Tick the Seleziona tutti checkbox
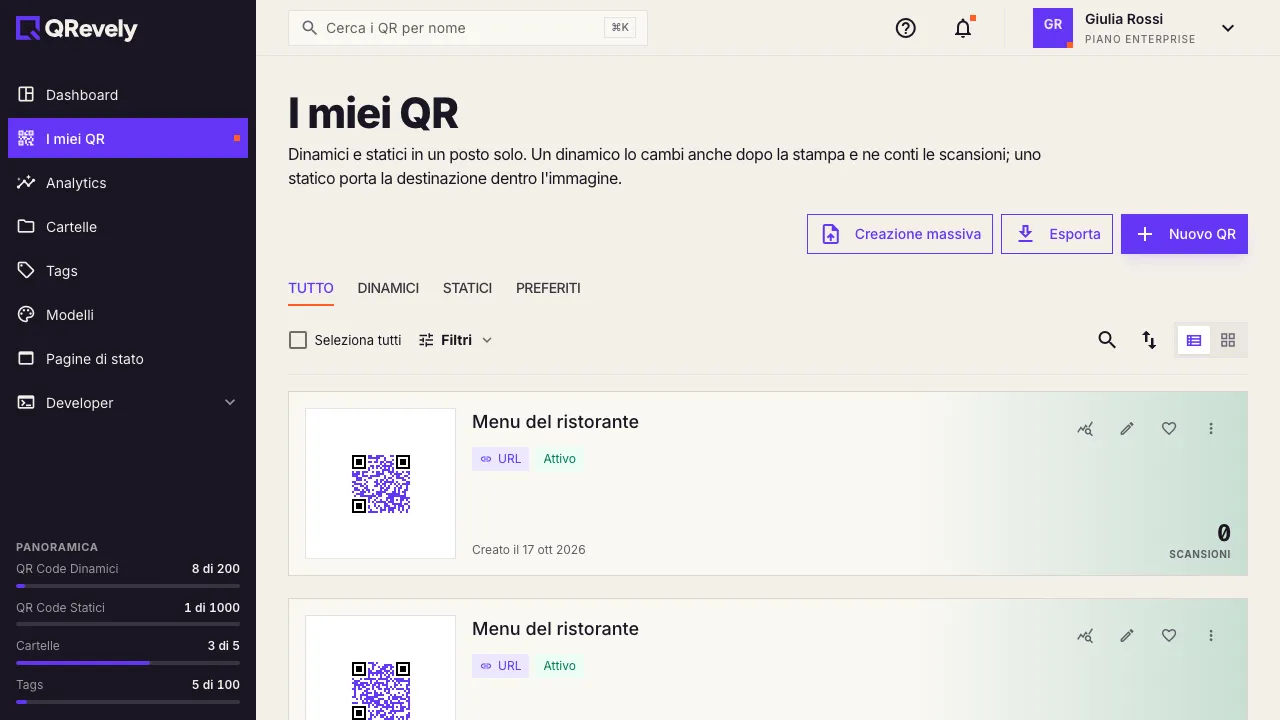 coord(298,340)
